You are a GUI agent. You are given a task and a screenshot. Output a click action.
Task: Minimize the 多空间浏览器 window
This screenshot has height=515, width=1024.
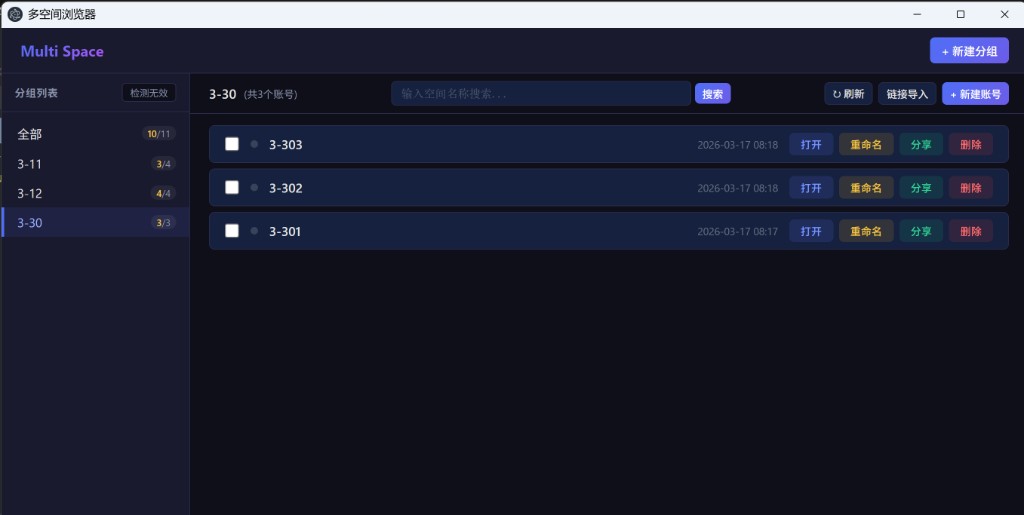point(917,14)
